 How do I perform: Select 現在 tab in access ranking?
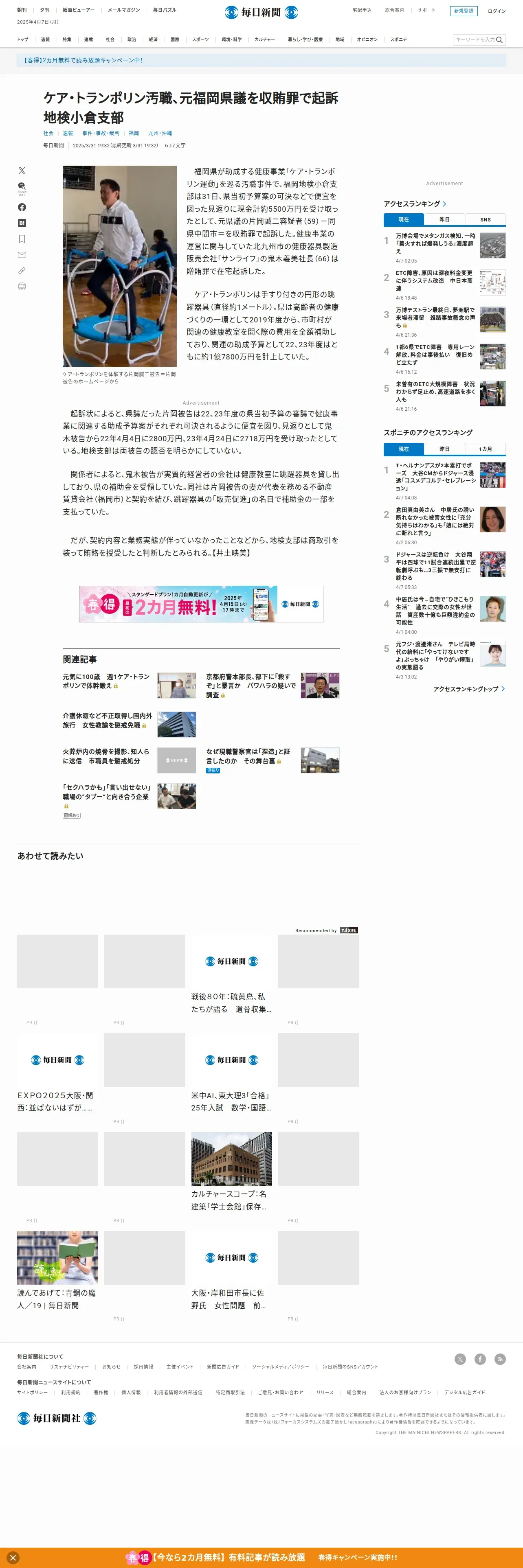(404, 220)
